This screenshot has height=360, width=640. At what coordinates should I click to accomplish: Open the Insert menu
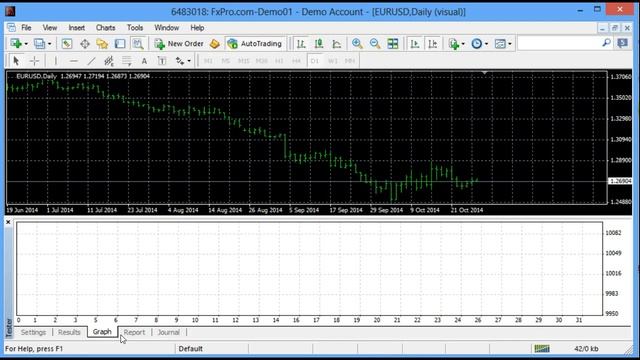click(x=77, y=28)
